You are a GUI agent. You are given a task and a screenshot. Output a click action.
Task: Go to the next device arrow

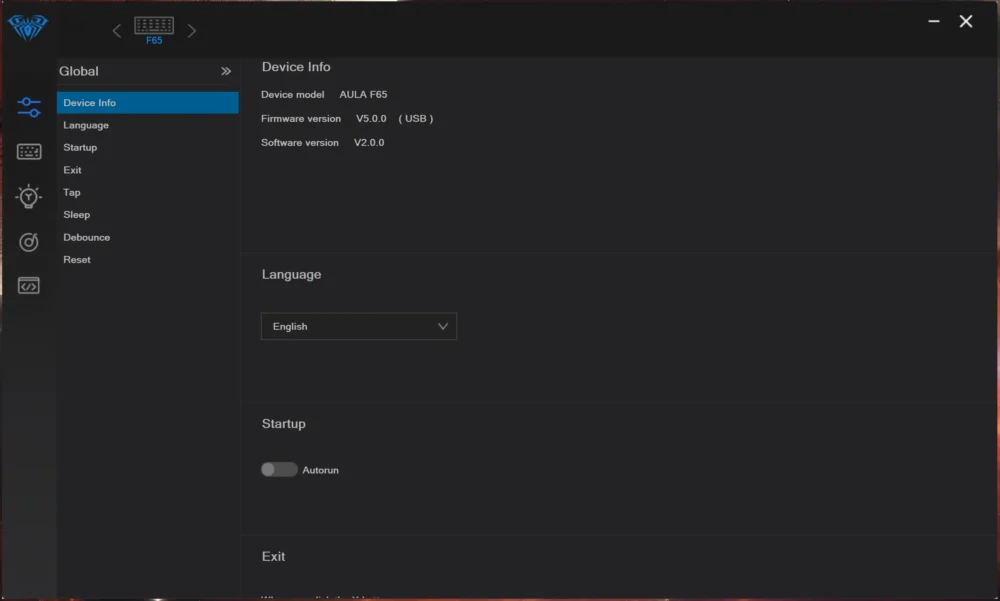191,31
